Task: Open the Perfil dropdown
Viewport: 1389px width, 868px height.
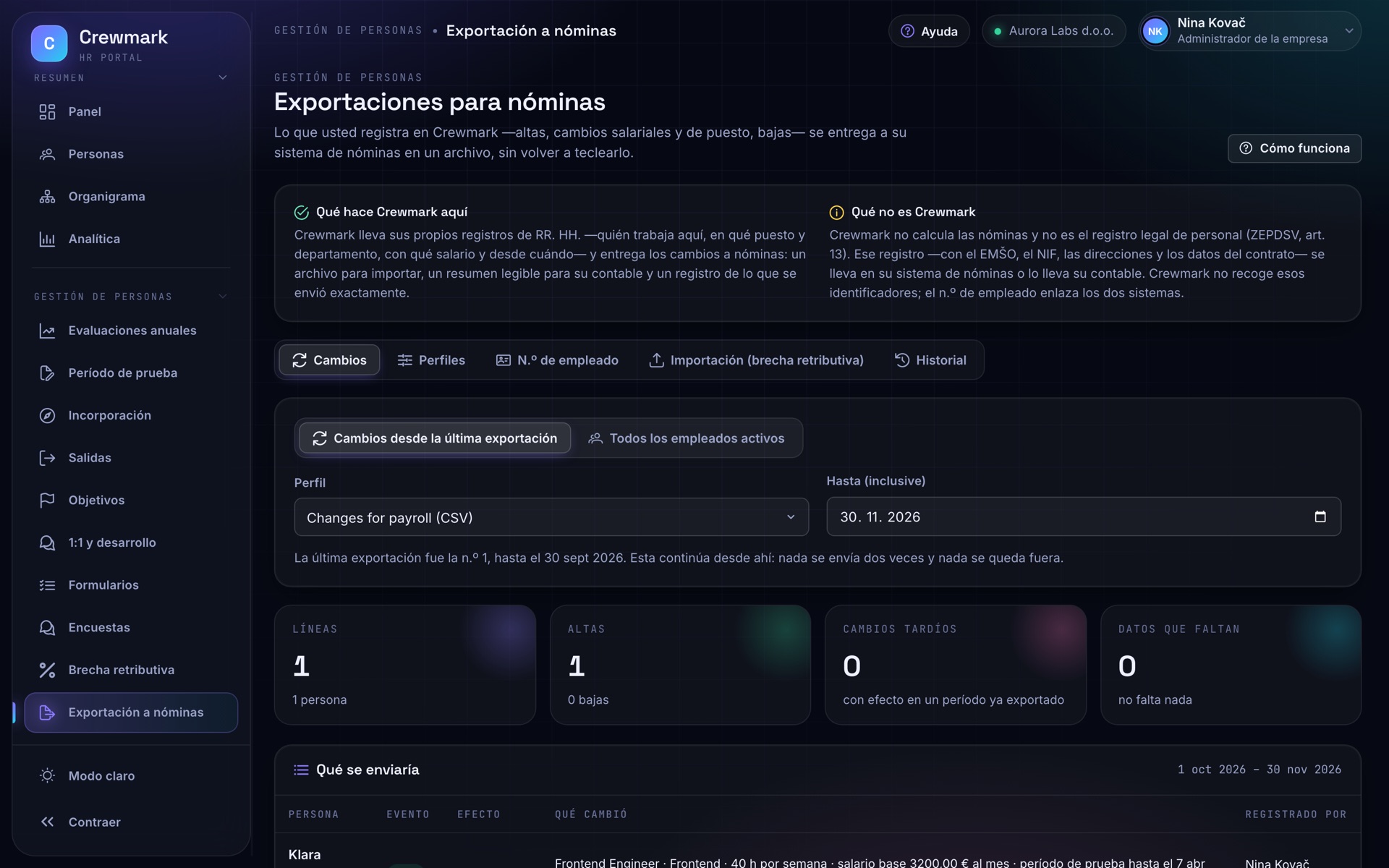Action: (x=551, y=517)
